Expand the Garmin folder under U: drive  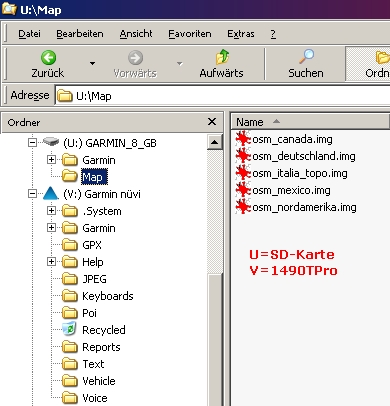point(51,160)
